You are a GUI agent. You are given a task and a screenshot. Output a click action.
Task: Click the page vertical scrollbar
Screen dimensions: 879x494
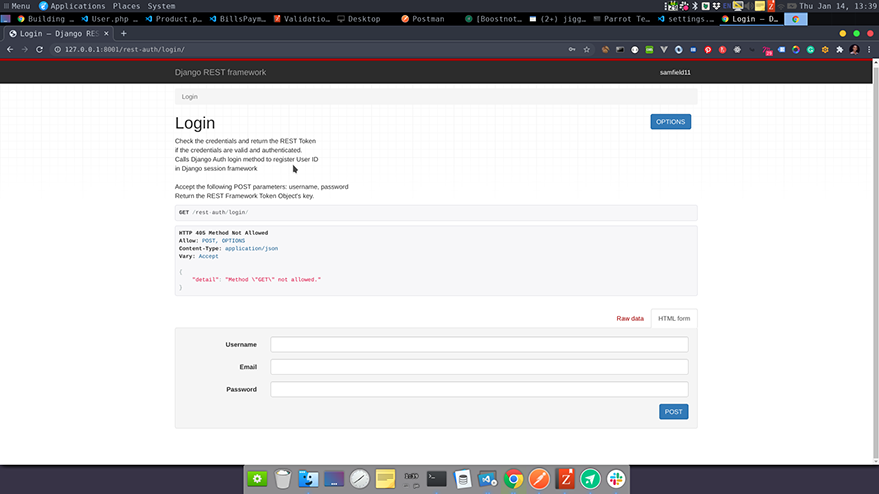coord(876,261)
